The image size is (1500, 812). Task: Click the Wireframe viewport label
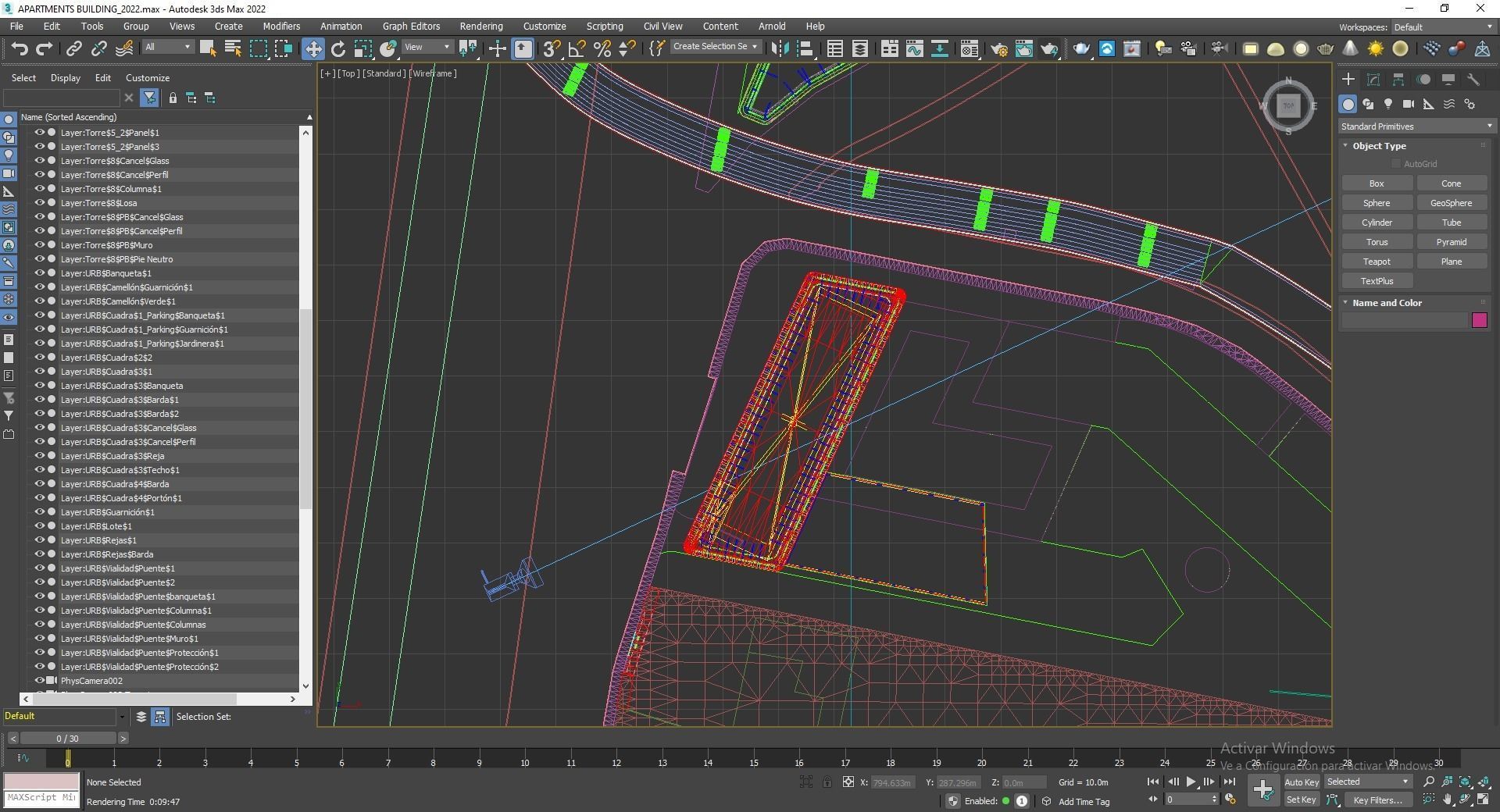pyautogui.click(x=433, y=73)
